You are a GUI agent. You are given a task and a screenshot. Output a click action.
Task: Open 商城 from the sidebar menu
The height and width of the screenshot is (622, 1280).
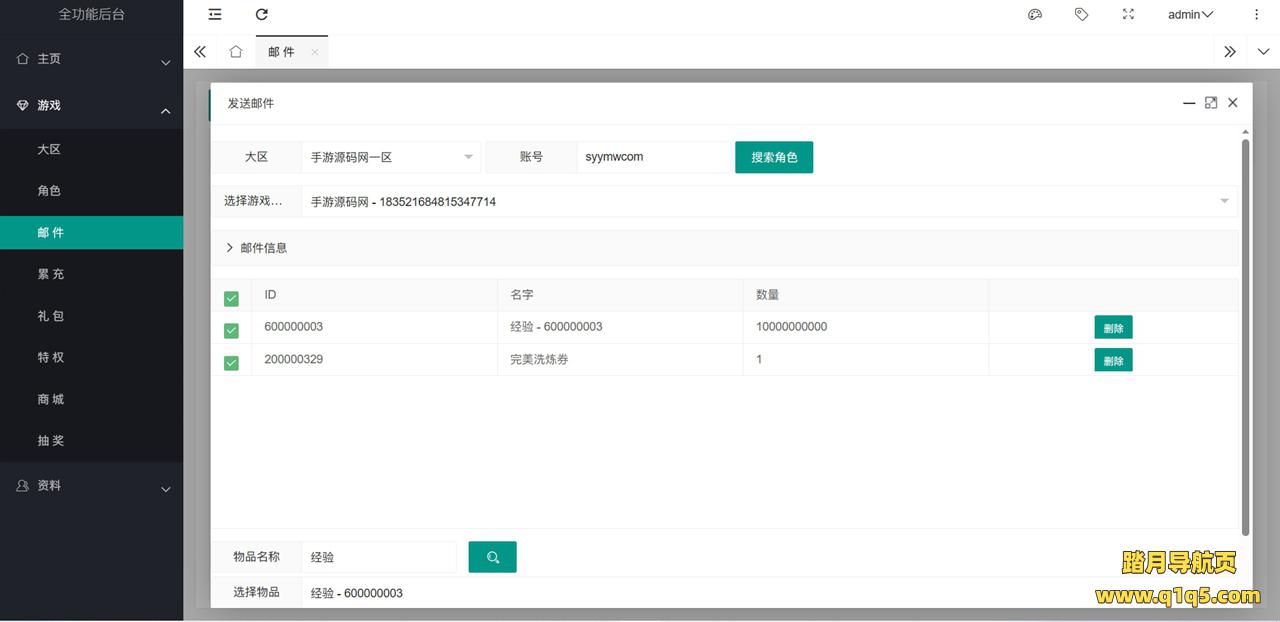pyautogui.click(x=50, y=399)
